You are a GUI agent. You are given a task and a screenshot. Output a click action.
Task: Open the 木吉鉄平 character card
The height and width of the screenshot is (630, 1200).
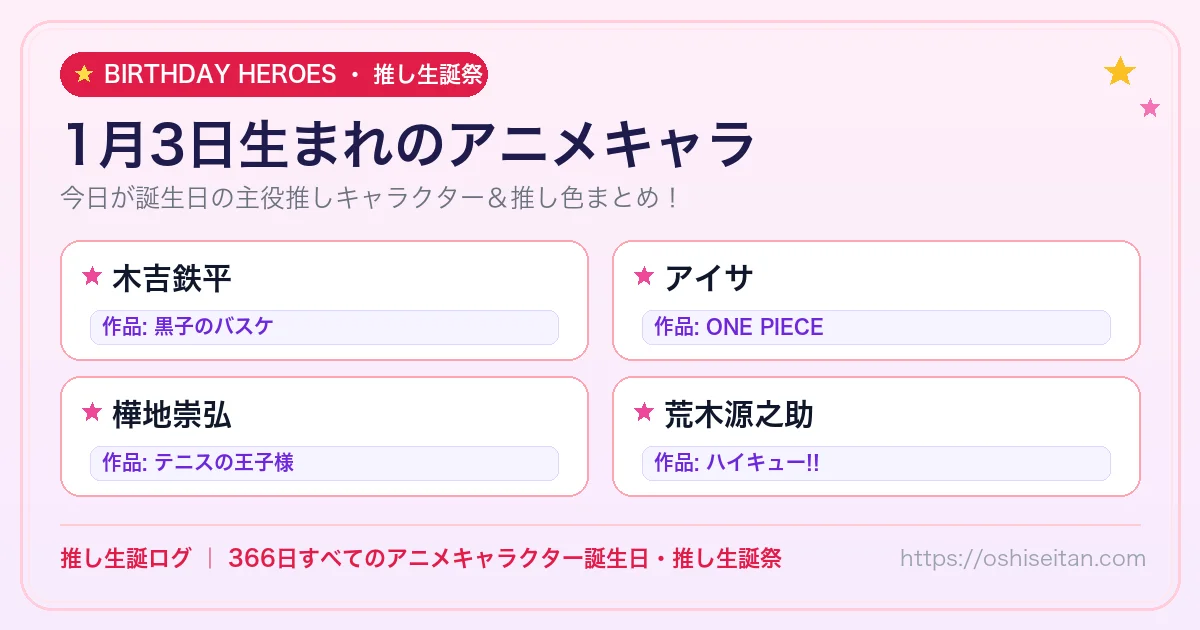(x=324, y=300)
